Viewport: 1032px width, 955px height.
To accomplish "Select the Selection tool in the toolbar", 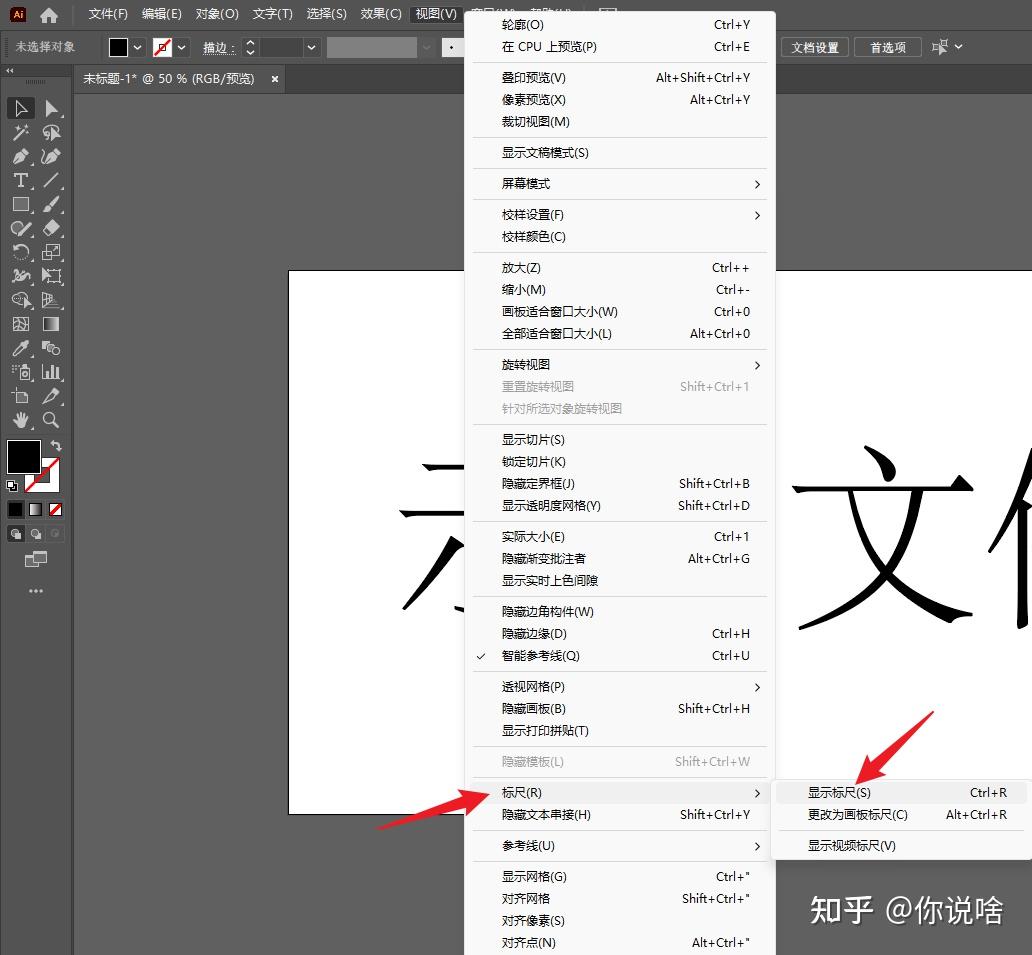I will (x=20, y=109).
